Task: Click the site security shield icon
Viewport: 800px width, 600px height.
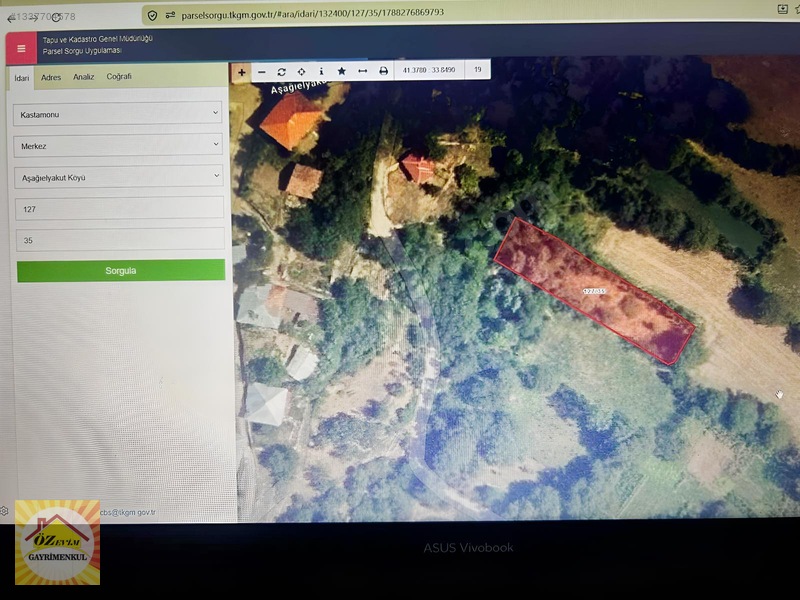Action: coord(152,16)
